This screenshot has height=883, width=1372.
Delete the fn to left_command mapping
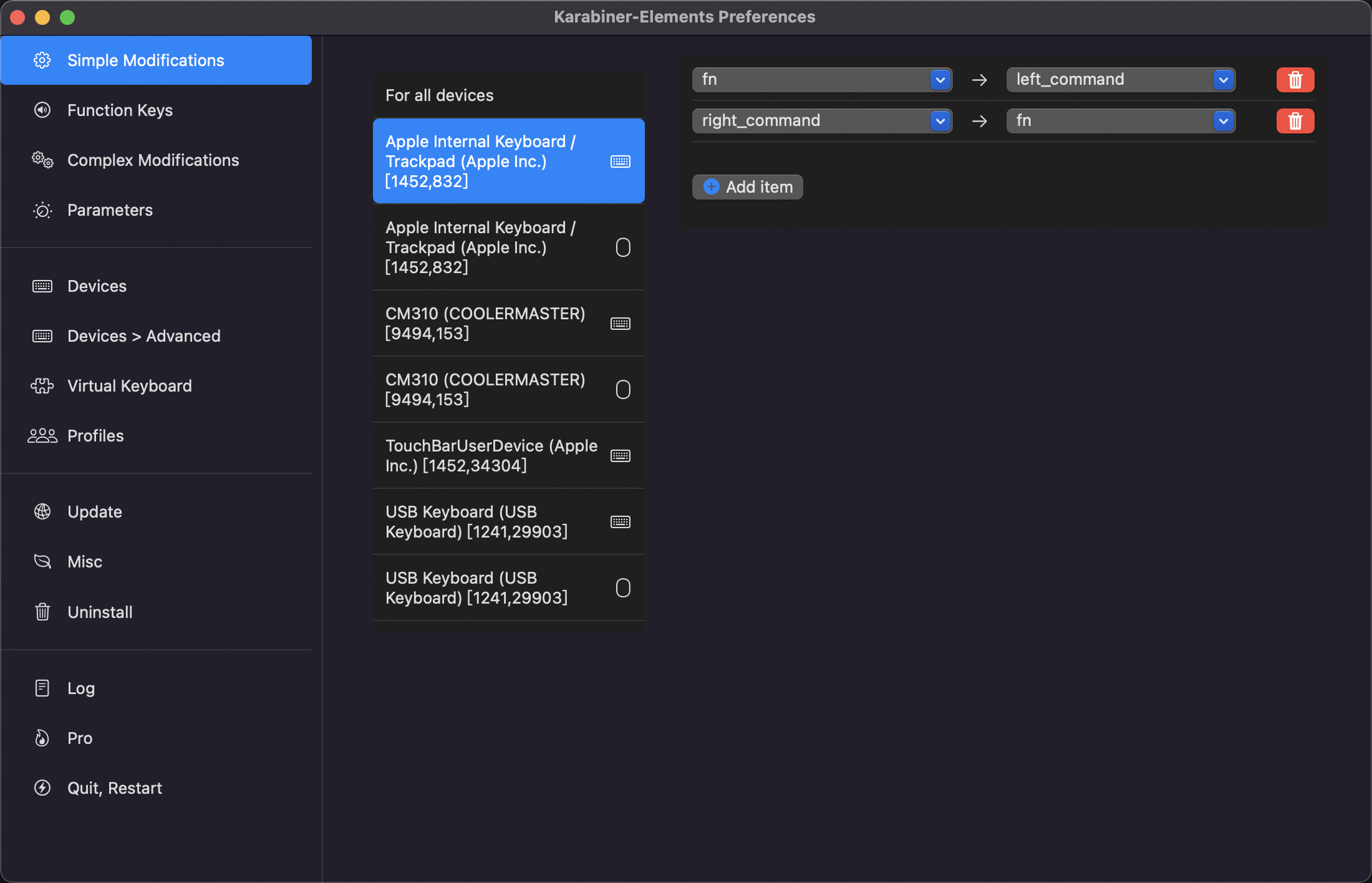[1295, 80]
